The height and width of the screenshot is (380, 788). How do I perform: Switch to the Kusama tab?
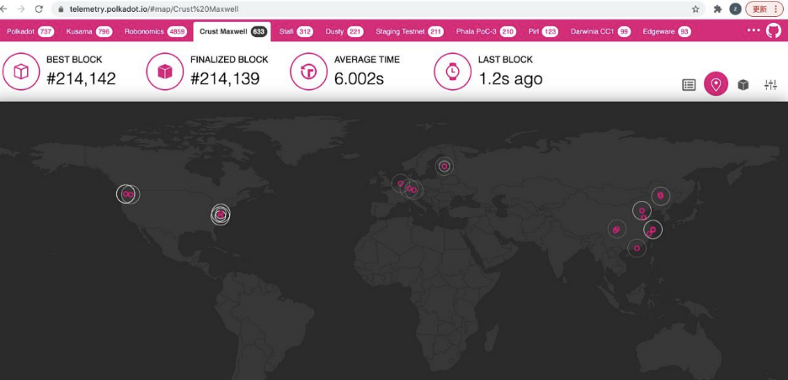(x=89, y=31)
